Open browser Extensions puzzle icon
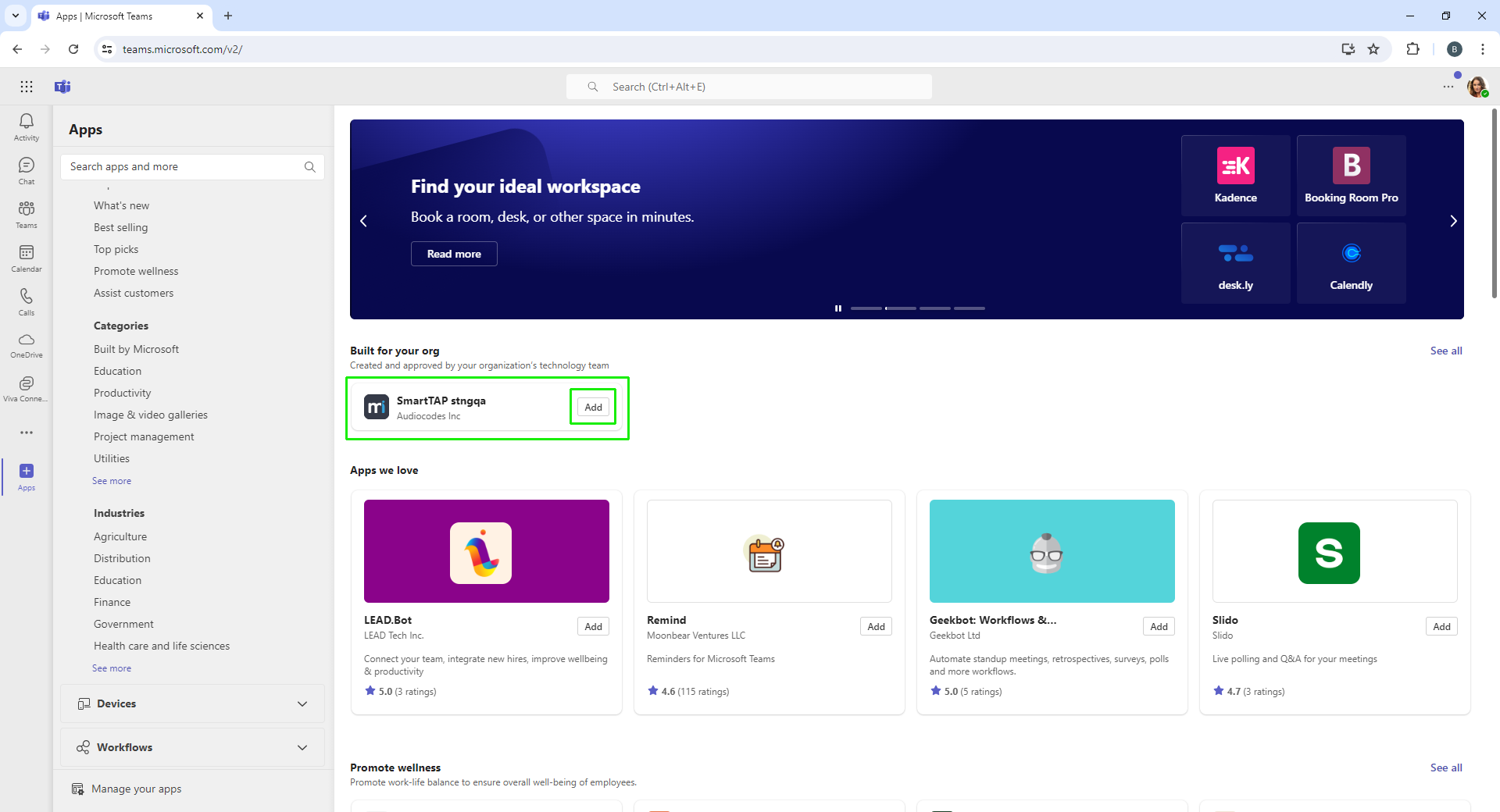1500x812 pixels. click(1412, 49)
